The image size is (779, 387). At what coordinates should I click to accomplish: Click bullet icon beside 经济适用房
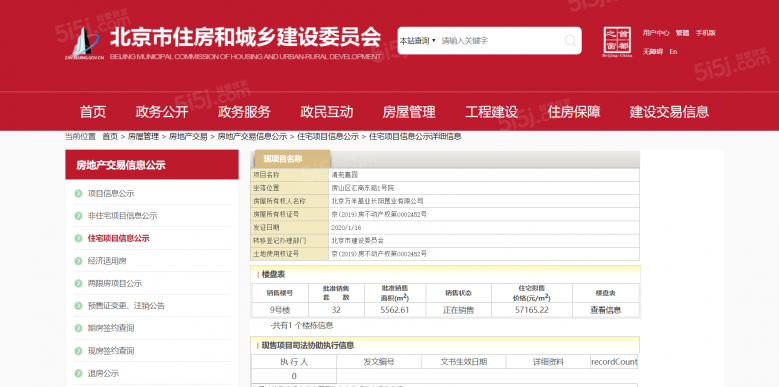click(x=78, y=261)
